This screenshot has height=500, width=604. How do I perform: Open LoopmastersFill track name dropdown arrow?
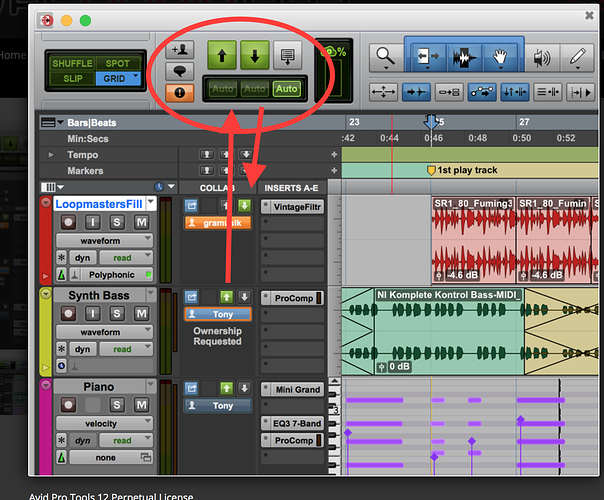151,202
